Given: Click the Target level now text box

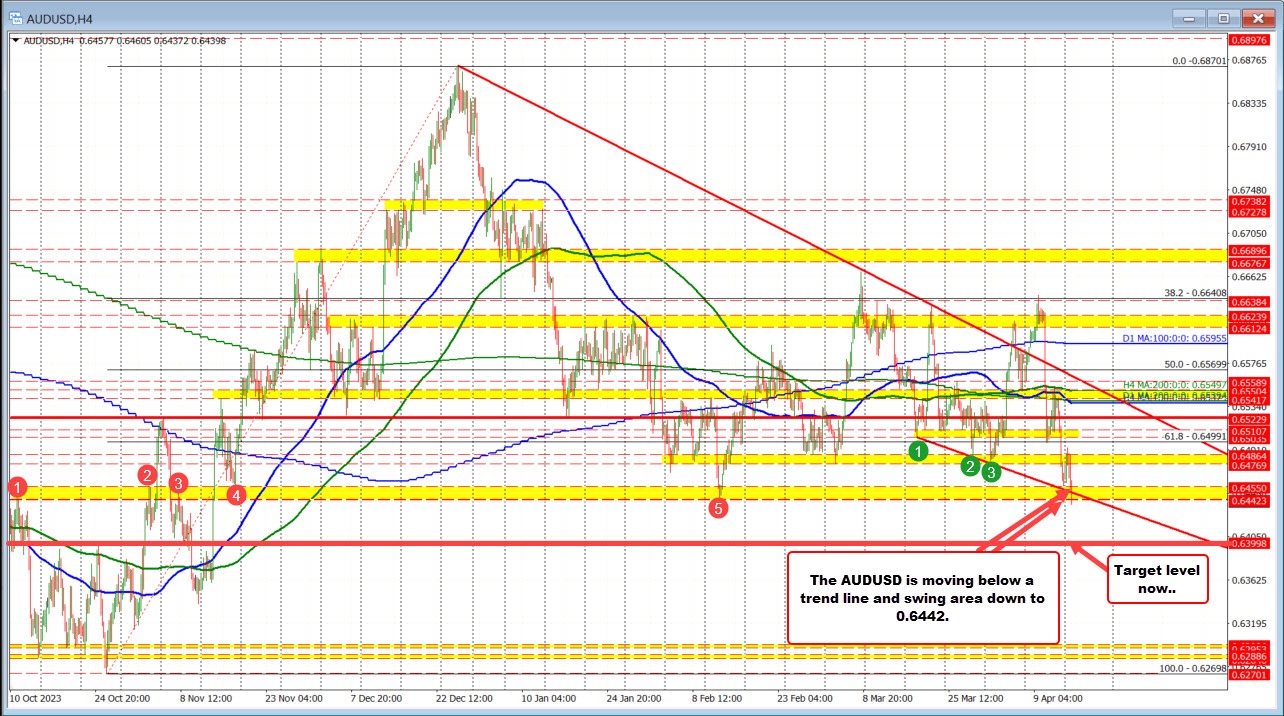Looking at the screenshot, I should (1156, 578).
